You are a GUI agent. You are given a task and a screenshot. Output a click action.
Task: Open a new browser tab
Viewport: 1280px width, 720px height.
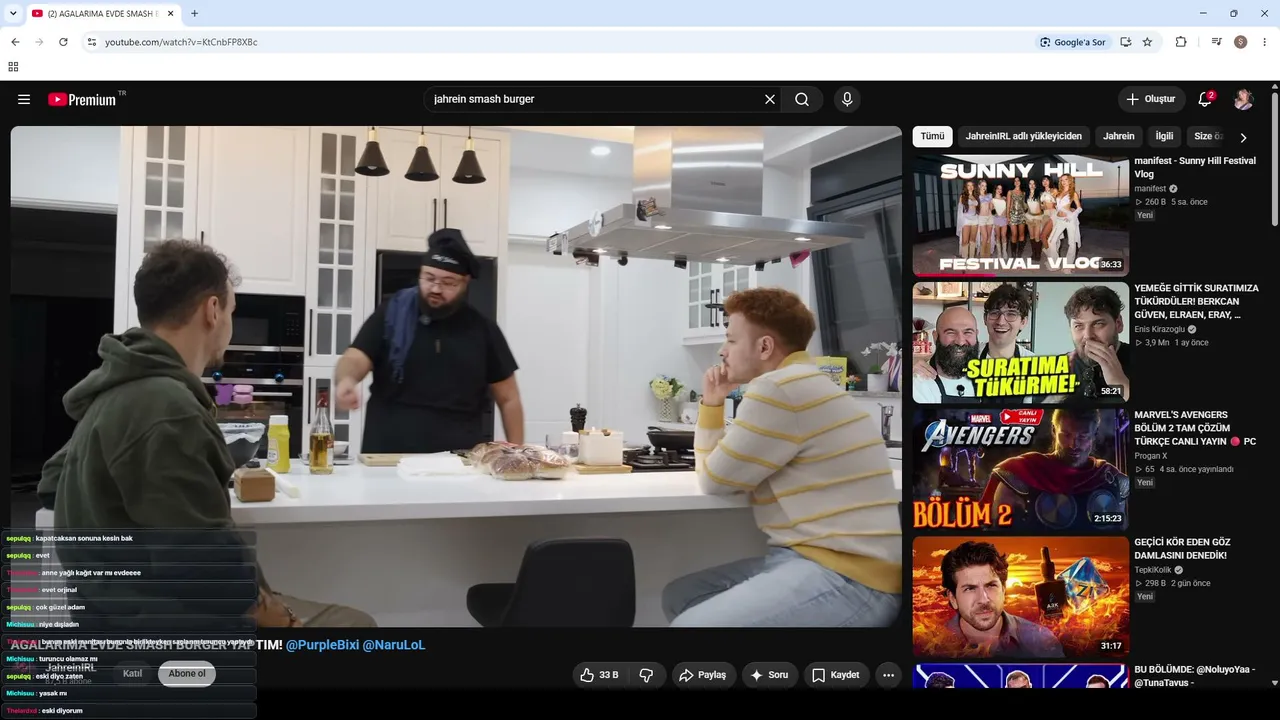[194, 14]
